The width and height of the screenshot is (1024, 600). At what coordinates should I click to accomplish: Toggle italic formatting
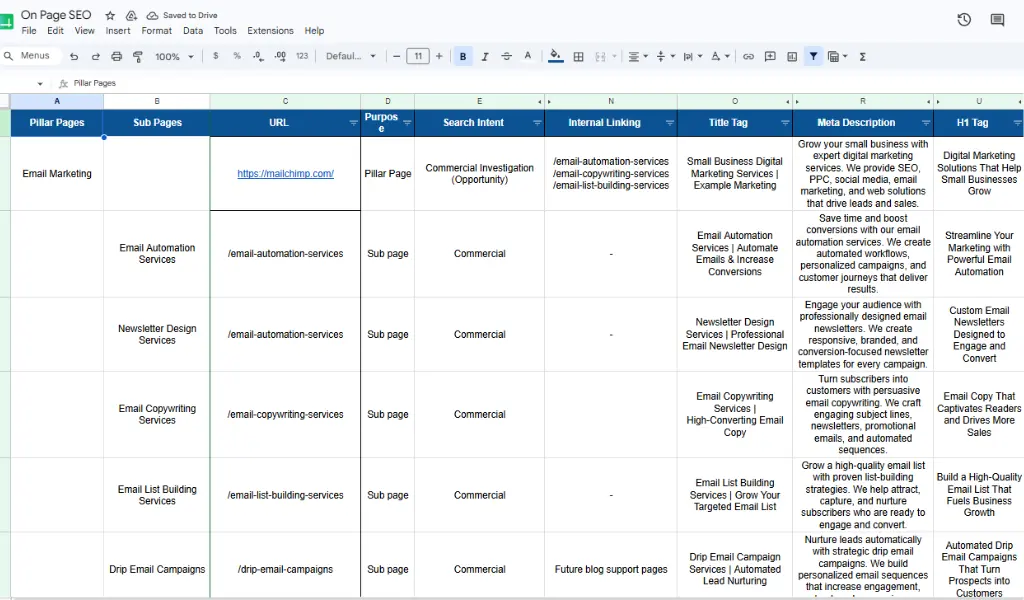click(485, 57)
